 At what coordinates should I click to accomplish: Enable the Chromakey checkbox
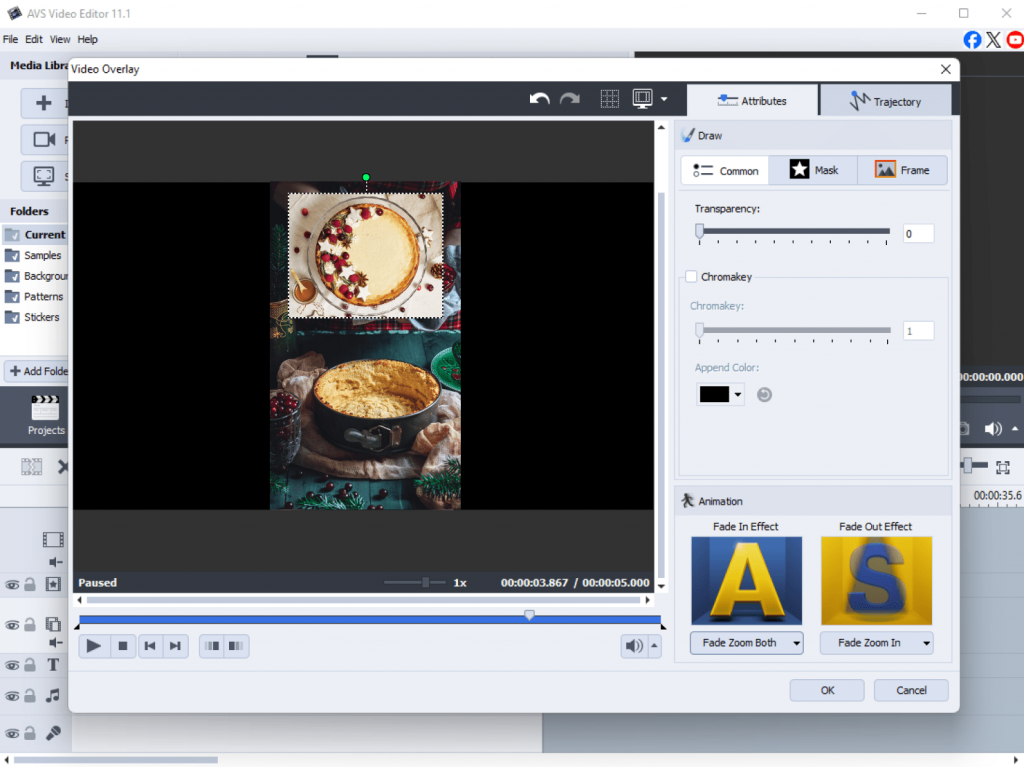(691, 277)
